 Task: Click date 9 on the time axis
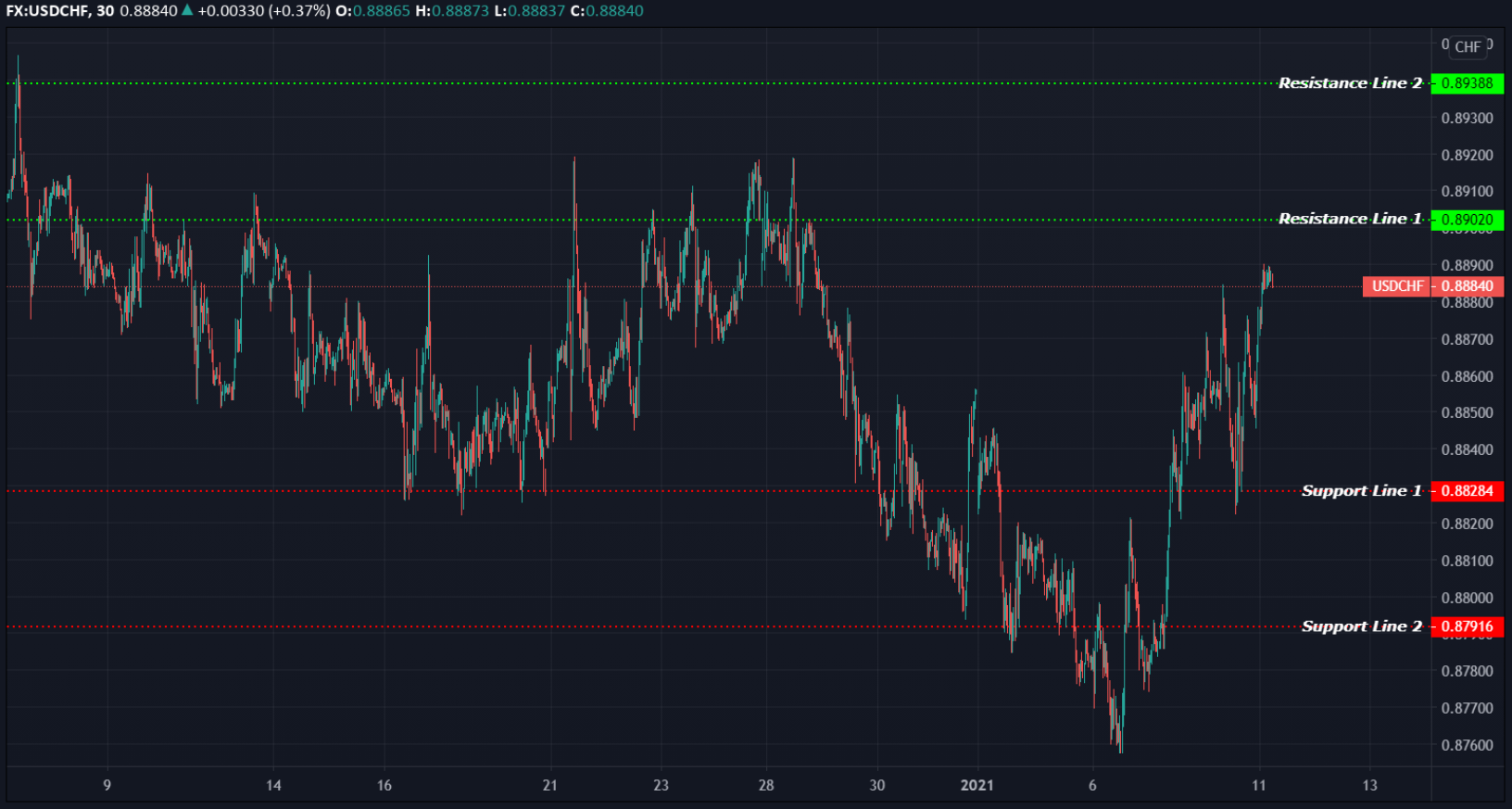tap(107, 786)
